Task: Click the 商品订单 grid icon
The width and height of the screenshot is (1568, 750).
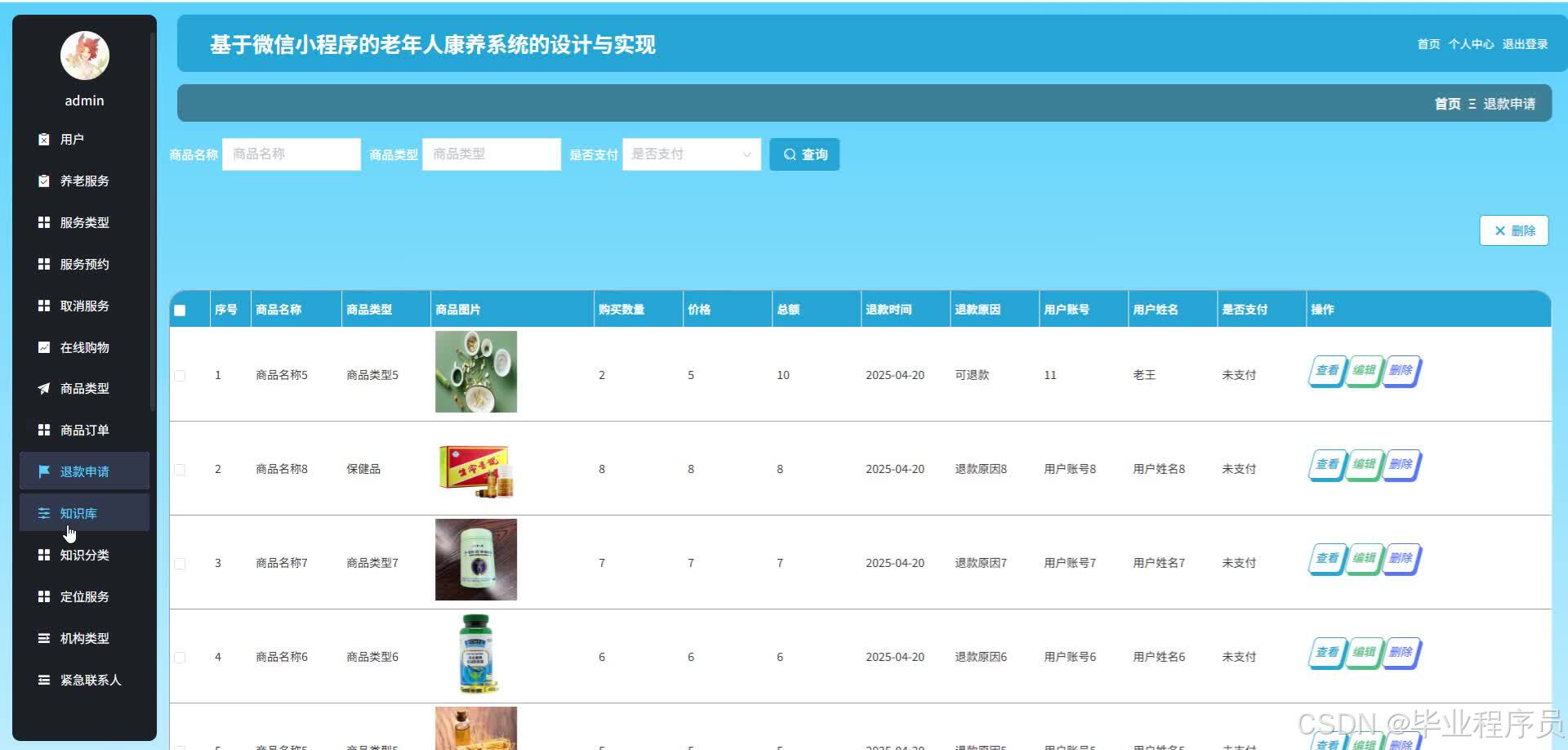Action: coord(44,430)
